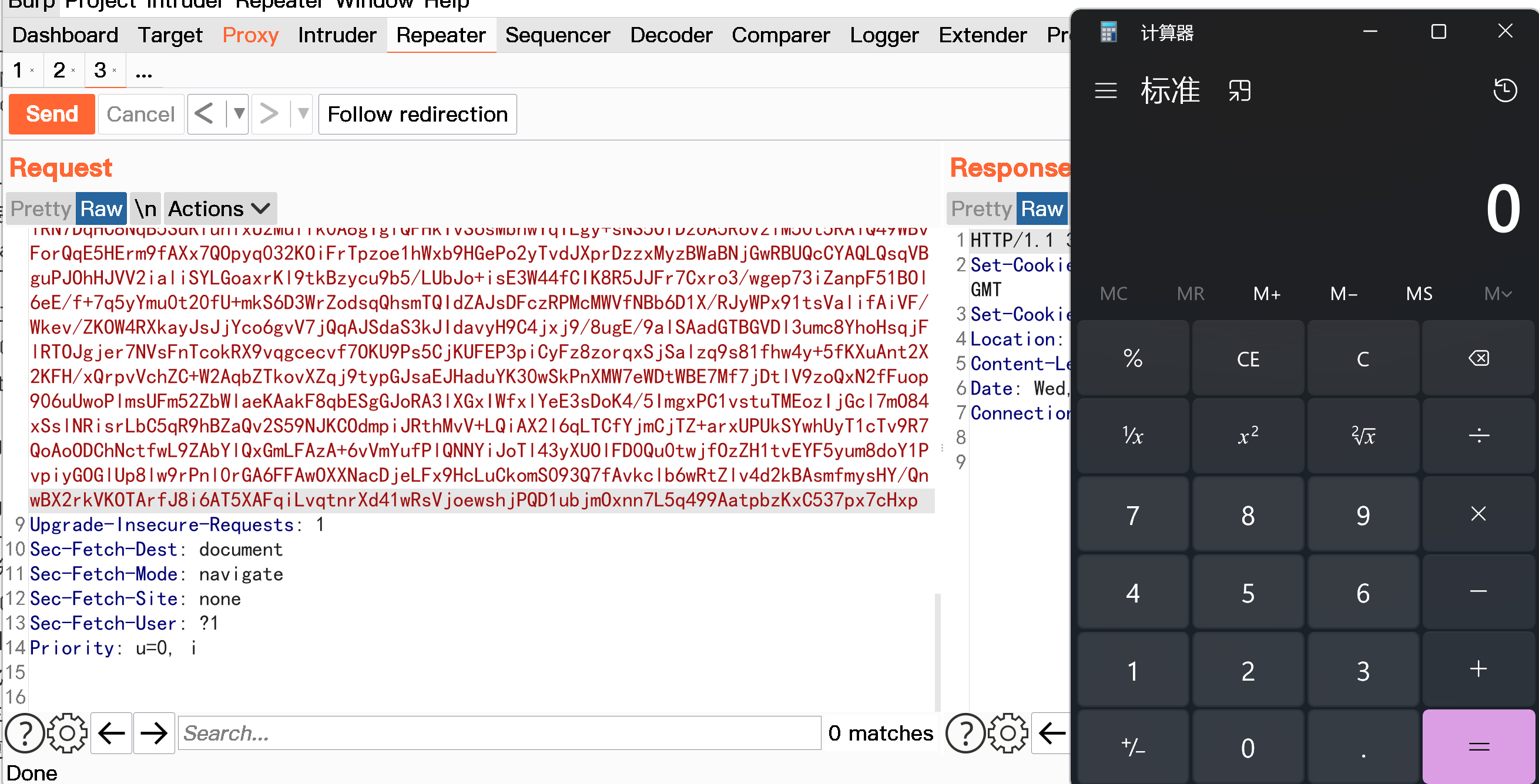Click the Request panel vertical scrollbar
The width and height of the screenshot is (1539, 784).
click(937, 652)
